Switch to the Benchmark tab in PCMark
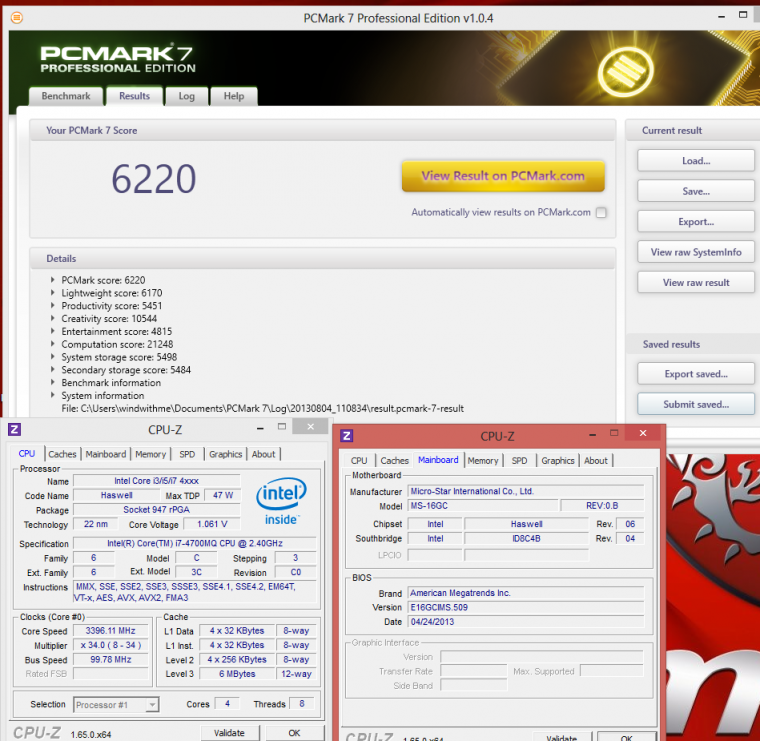760x741 pixels. click(x=66, y=96)
